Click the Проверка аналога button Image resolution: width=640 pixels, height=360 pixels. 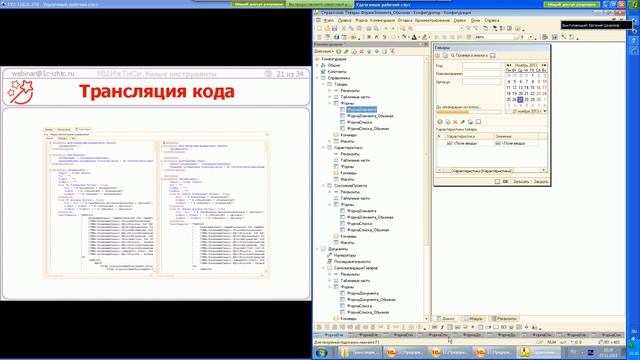[x=469, y=56]
